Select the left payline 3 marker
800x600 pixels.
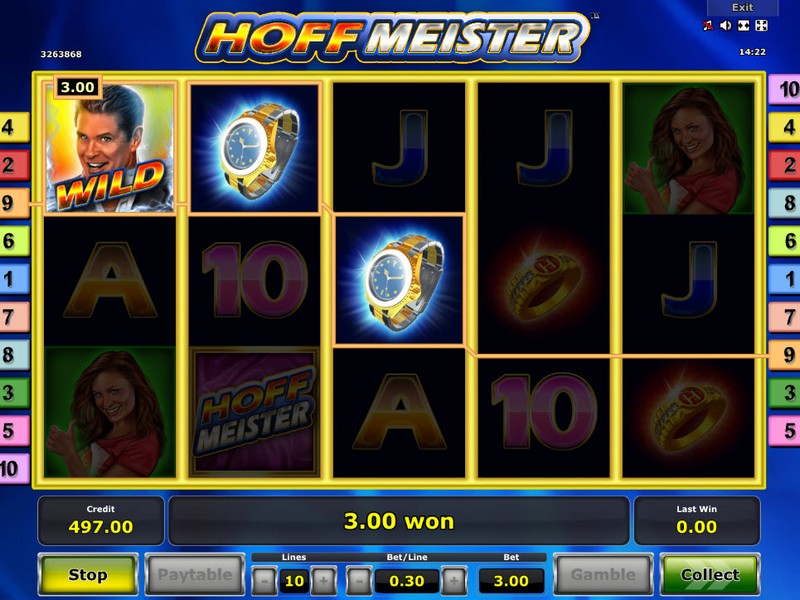pyautogui.click(x=14, y=392)
